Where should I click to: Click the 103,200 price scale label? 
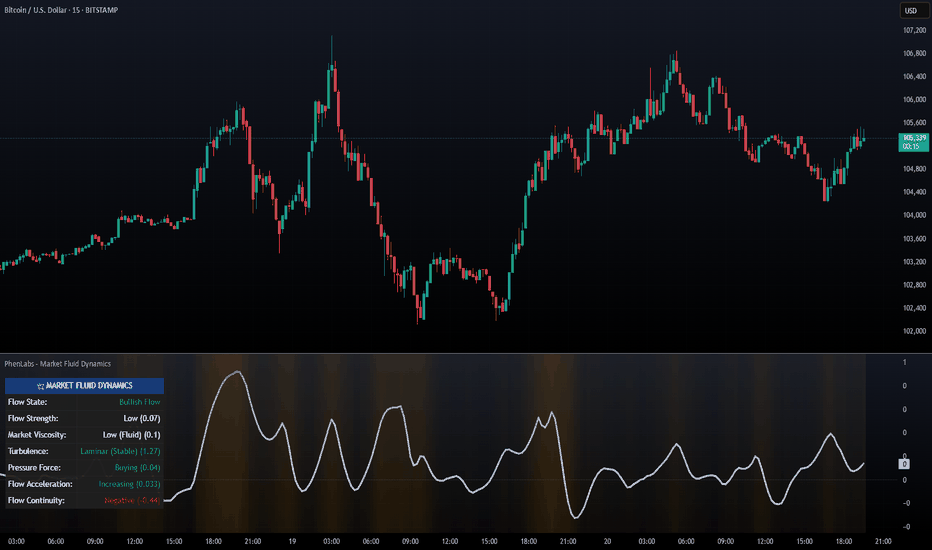tap(915, 262)
